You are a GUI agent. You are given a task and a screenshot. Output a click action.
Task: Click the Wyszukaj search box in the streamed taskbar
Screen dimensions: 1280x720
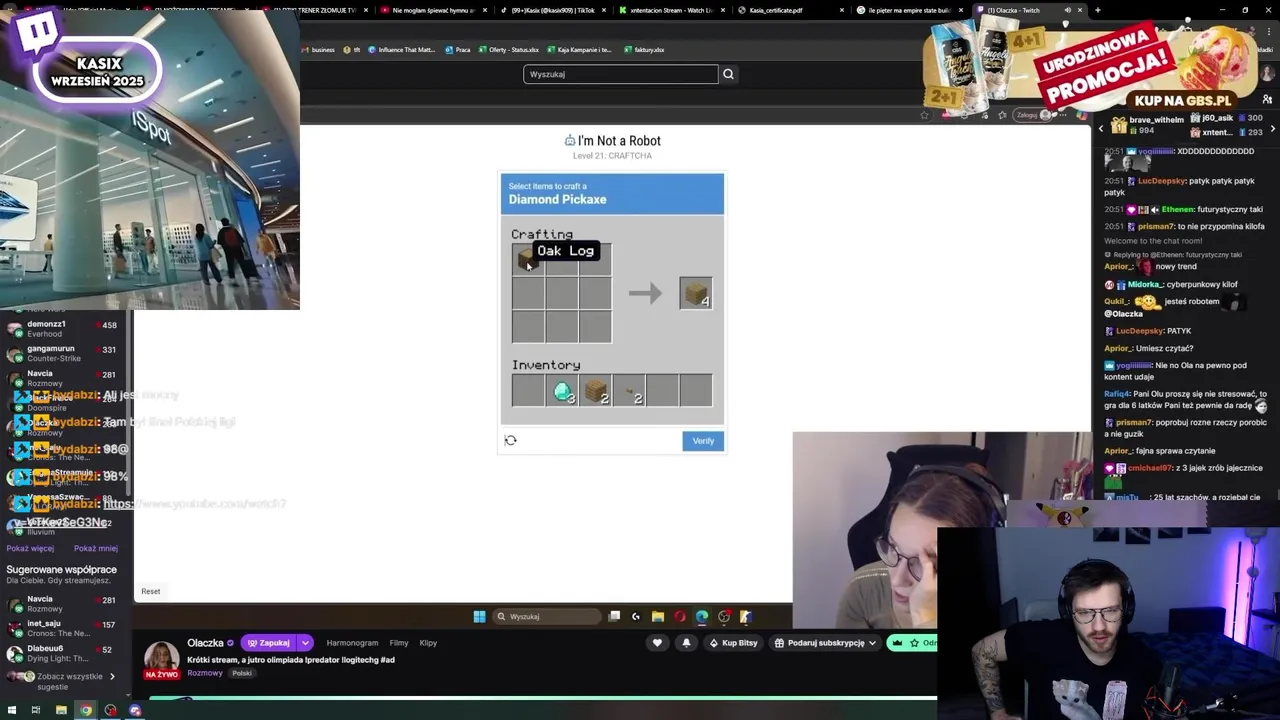click(x=546, y=616)
